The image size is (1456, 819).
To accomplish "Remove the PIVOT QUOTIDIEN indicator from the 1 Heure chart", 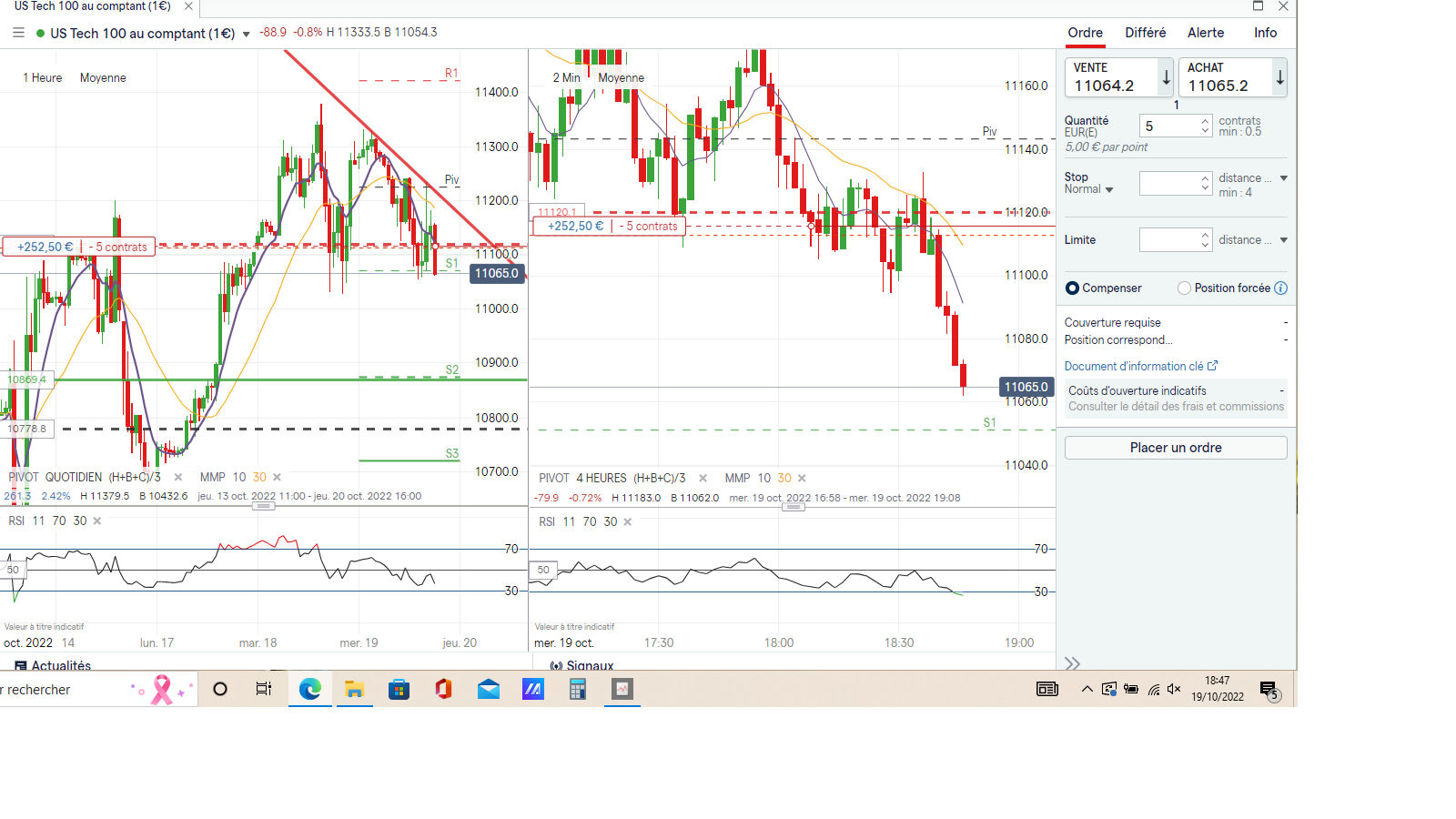I will click(x=178, y=477).
